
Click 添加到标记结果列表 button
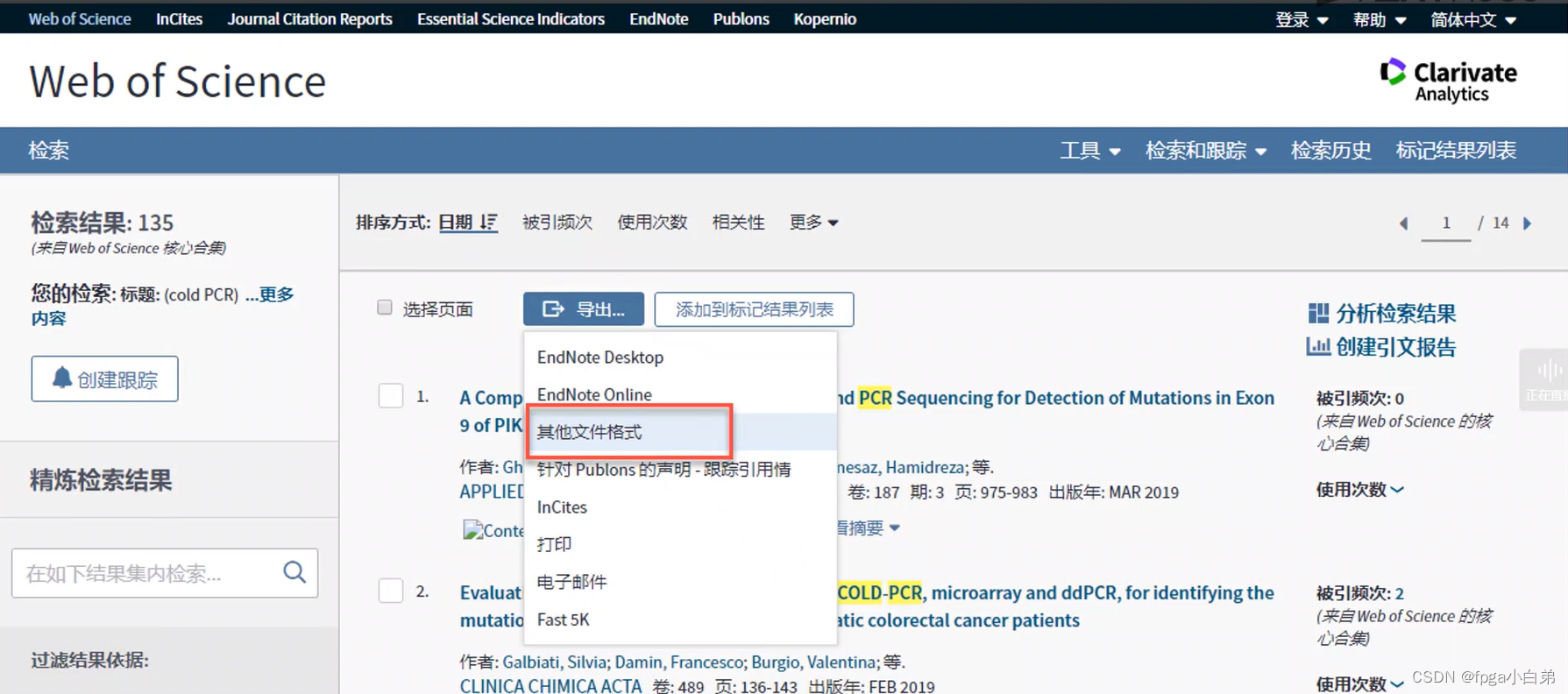point(754,309)
